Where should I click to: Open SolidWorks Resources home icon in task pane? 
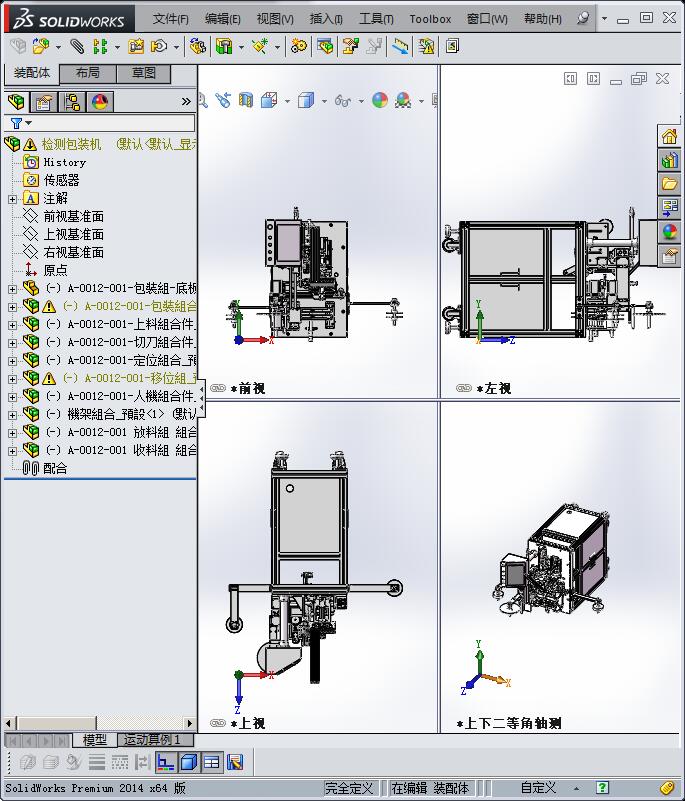(669, 136)
